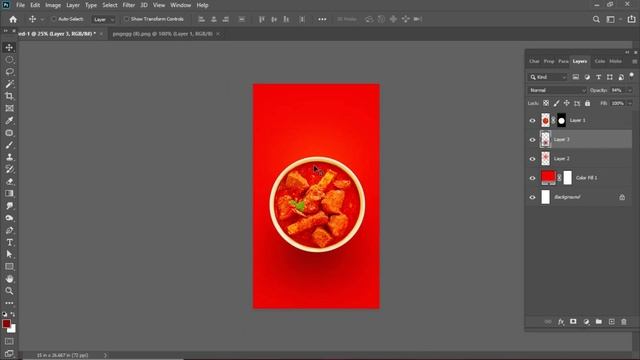Select the Horizontal Type tool
640x360 pixels.
pos(9,242)
